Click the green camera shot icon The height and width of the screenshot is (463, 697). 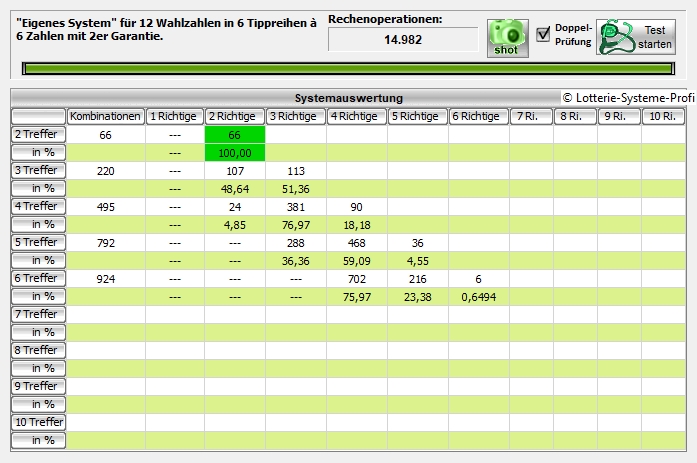pos(508,38)
